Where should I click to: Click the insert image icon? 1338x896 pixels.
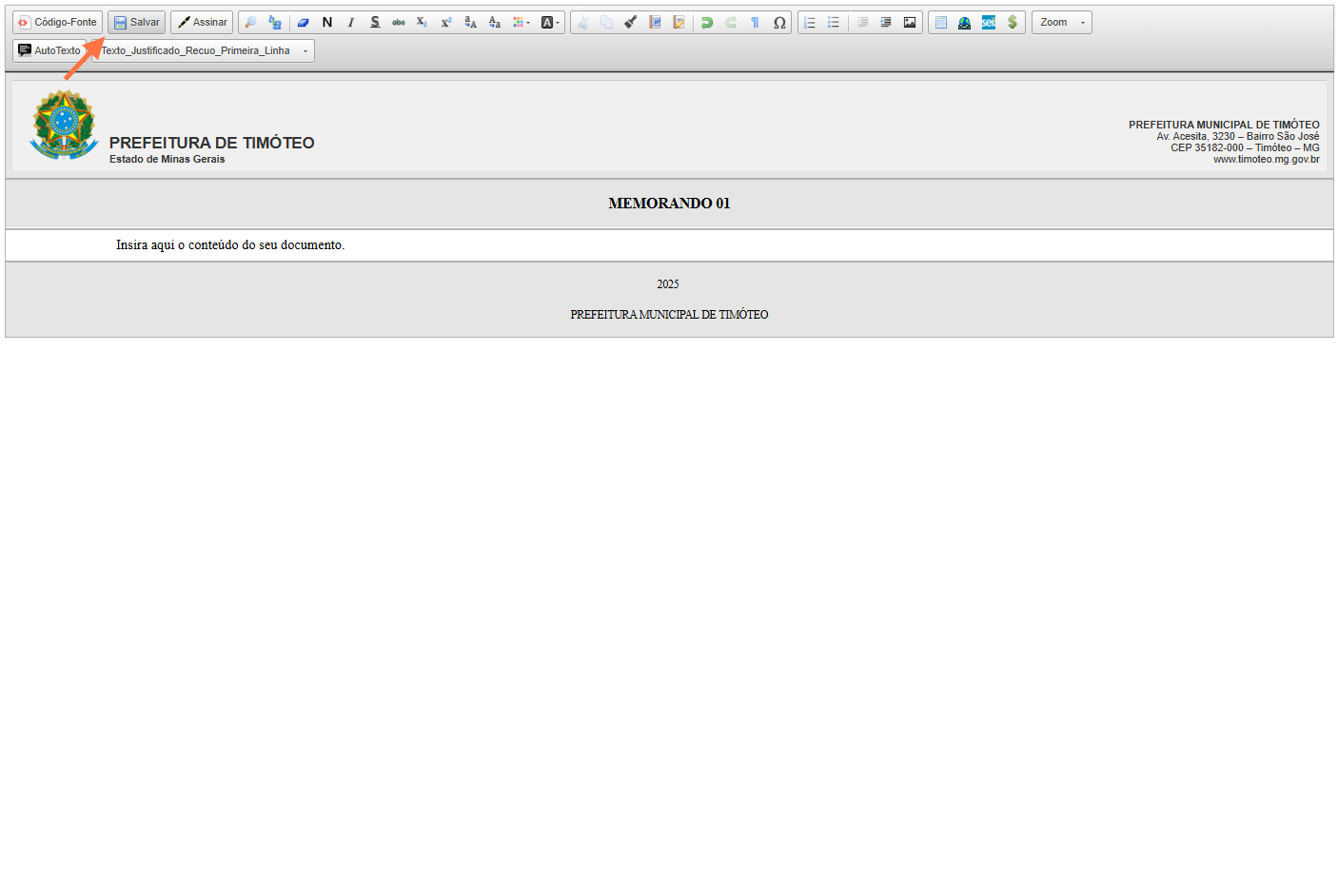(x=910, y=22)
